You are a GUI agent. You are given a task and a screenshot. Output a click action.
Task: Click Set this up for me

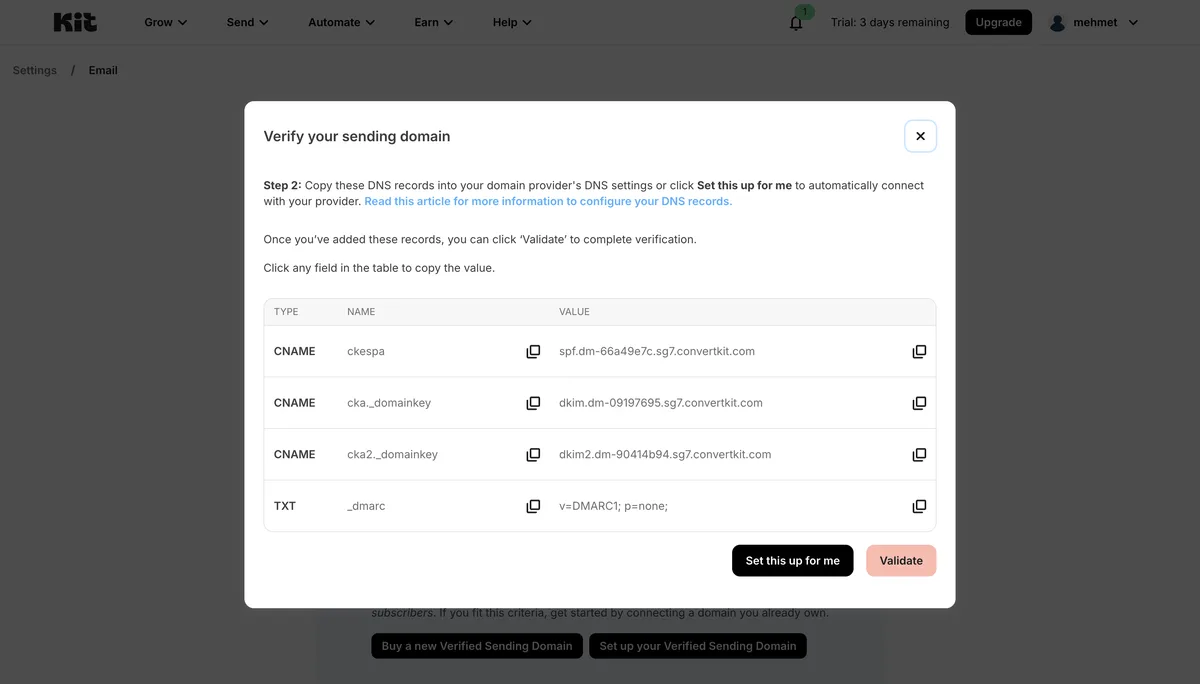tap(793, 561)
